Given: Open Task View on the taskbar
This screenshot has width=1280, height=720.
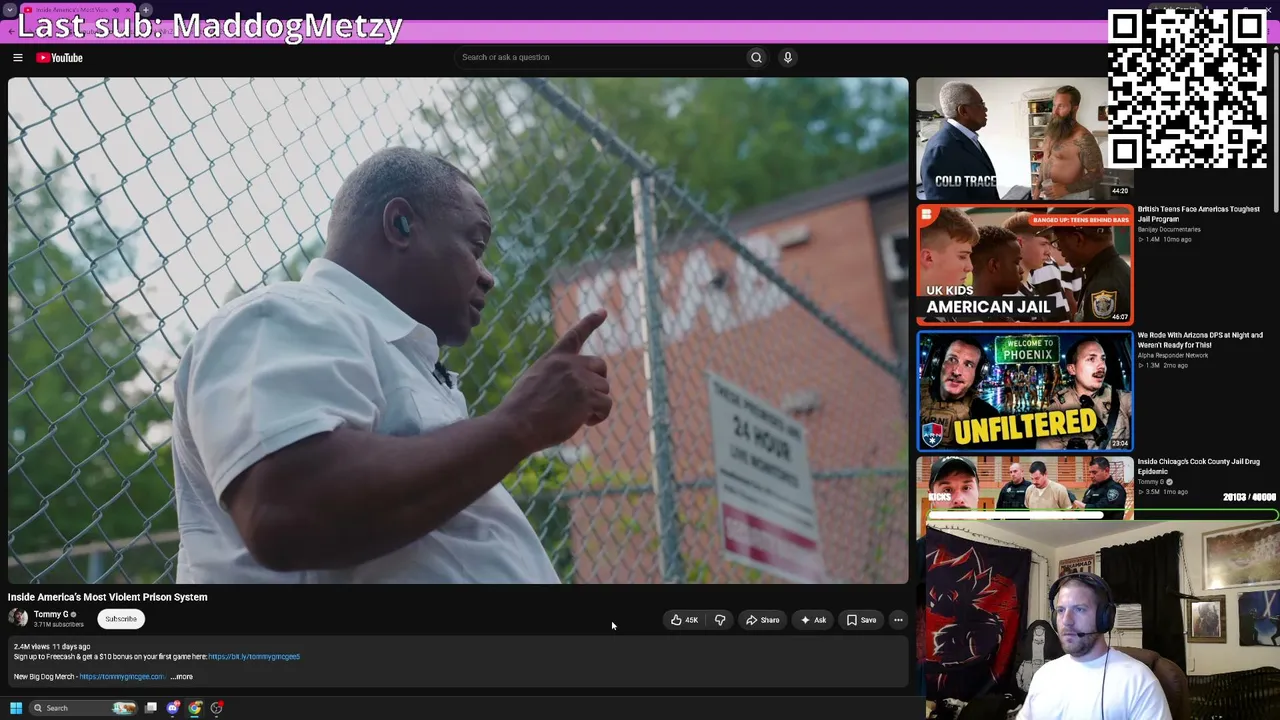Looking at the screenshot, I should coord(151,708).
